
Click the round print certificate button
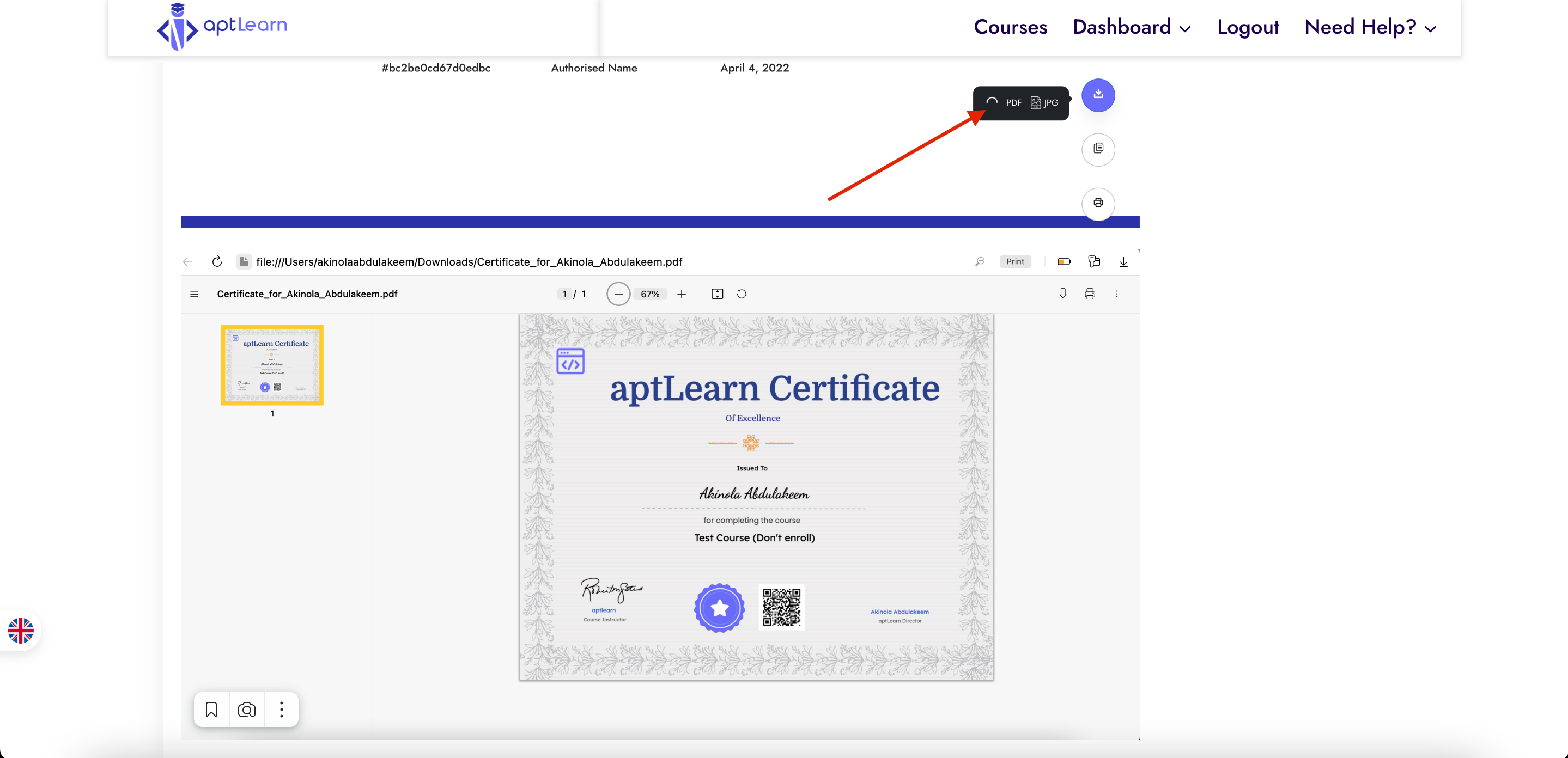[1098, 203]
